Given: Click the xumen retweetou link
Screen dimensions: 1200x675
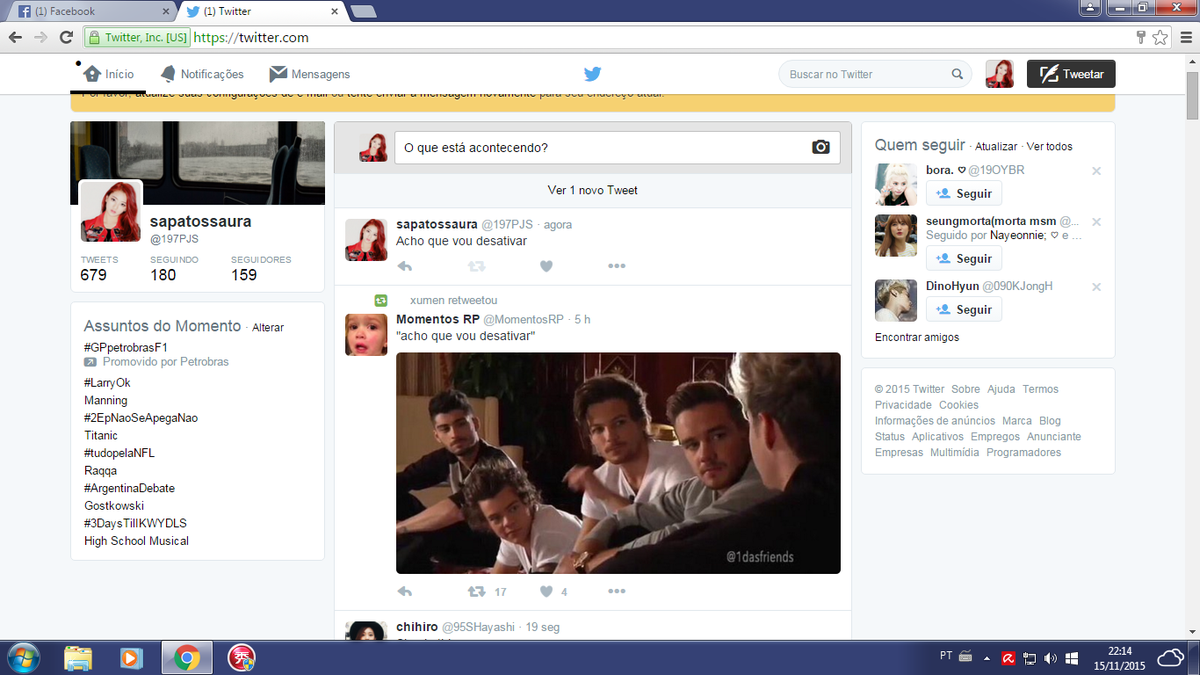Looking at the screenshot, I should (x=453, y=300).
